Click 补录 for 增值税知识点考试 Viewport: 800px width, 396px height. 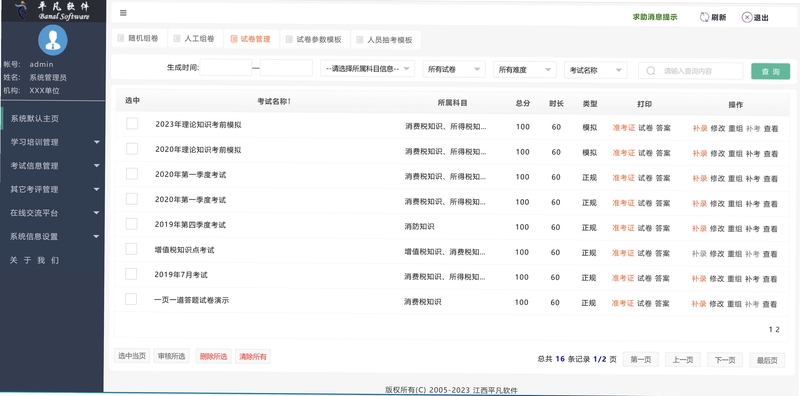tap(699, 254)
